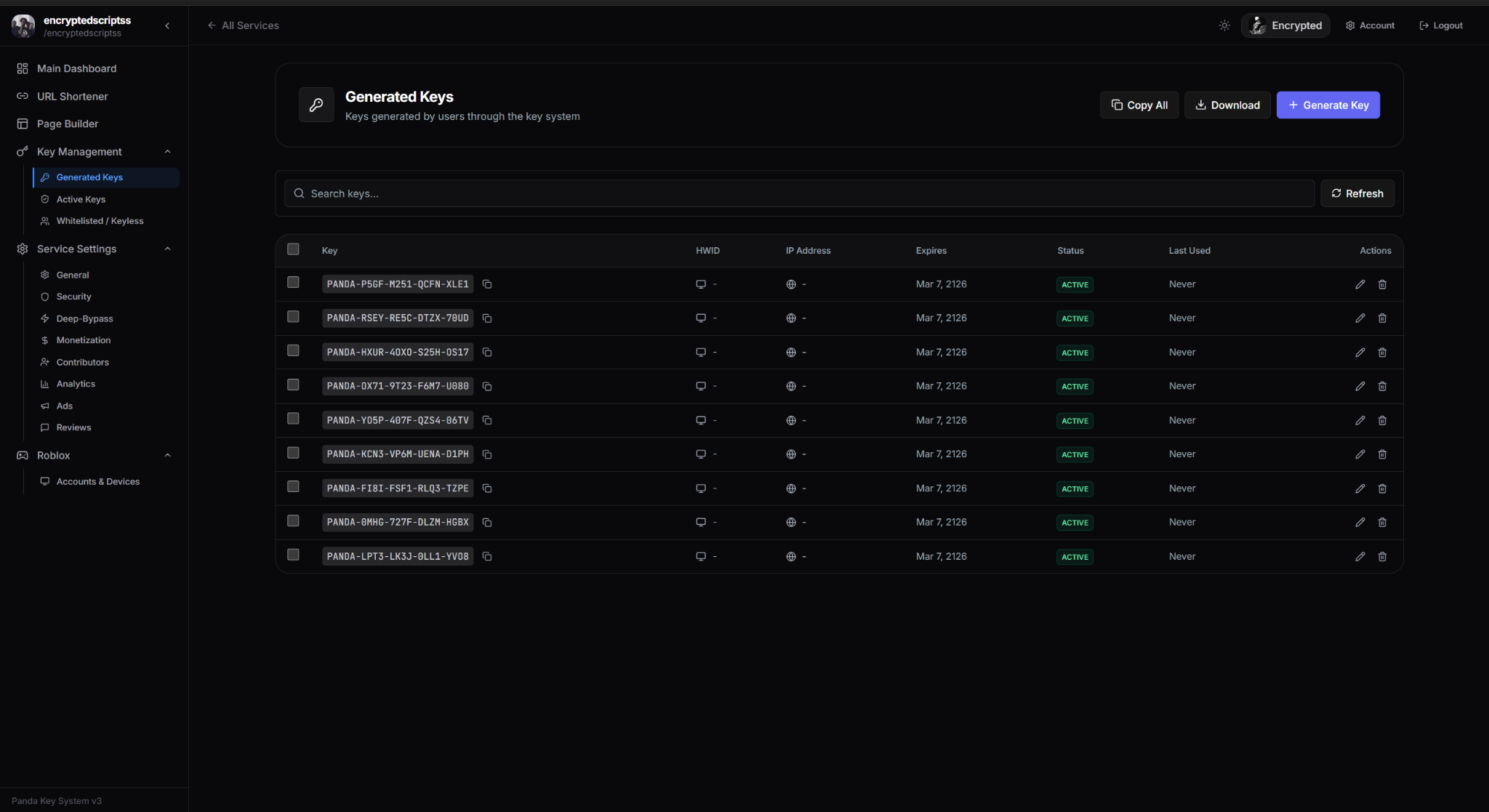Check the PANDA-0X71 key row
This screenshot has width=1489, height=812.
[x=293, y=385]
